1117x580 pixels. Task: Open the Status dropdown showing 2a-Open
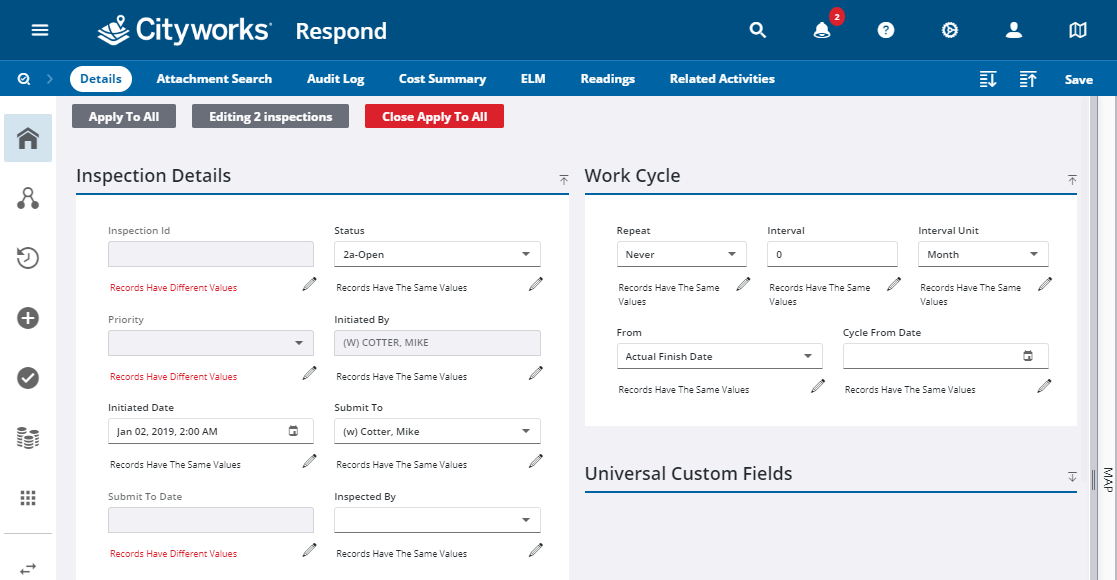coord(437,254)
